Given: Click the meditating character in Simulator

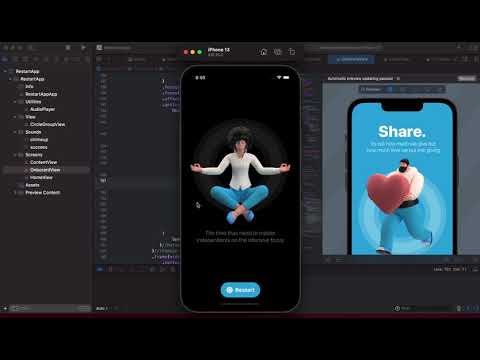Looking at the screenshot, I should tap(240, 175).
